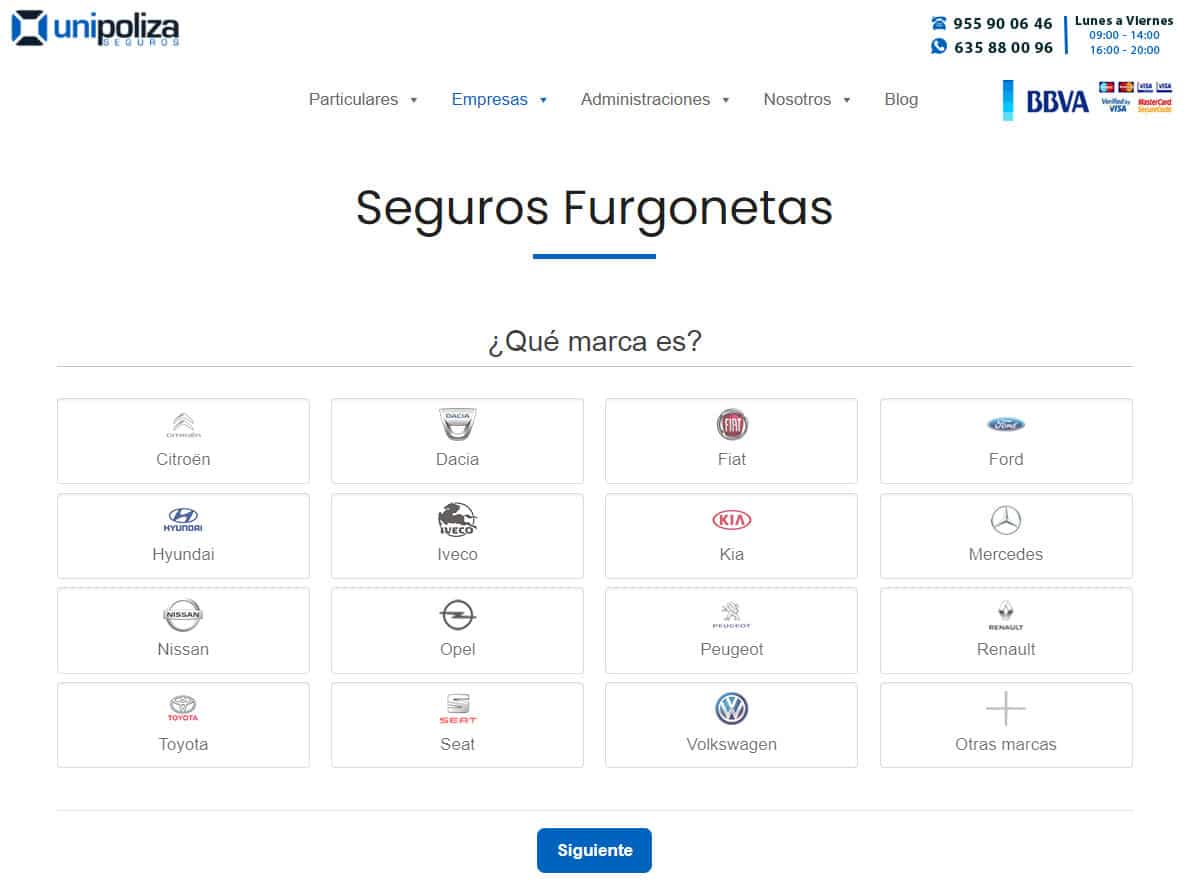Click the plus icon for Otras marcas

pos(1005,709)
